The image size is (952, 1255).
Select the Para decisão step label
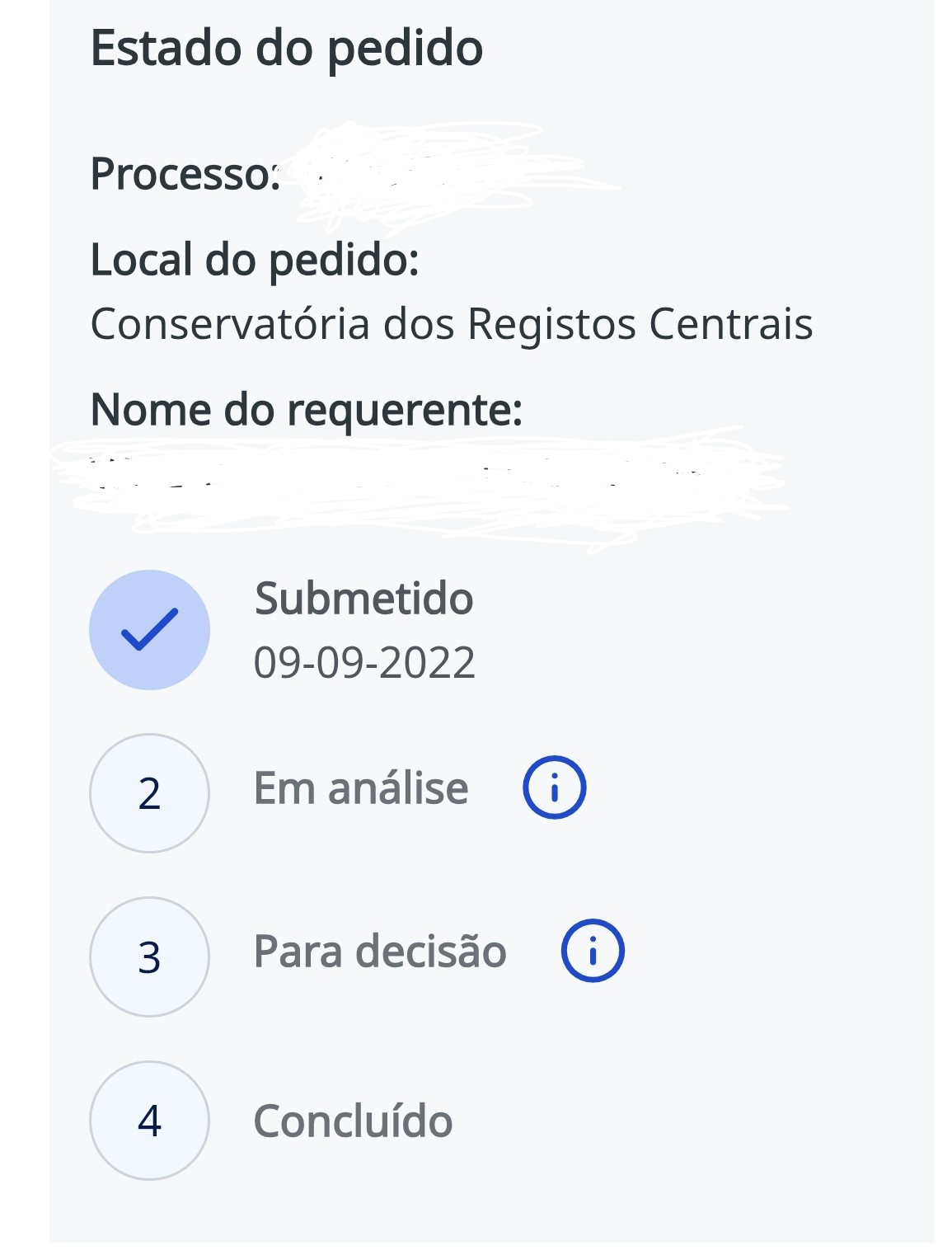pos(380,952)
